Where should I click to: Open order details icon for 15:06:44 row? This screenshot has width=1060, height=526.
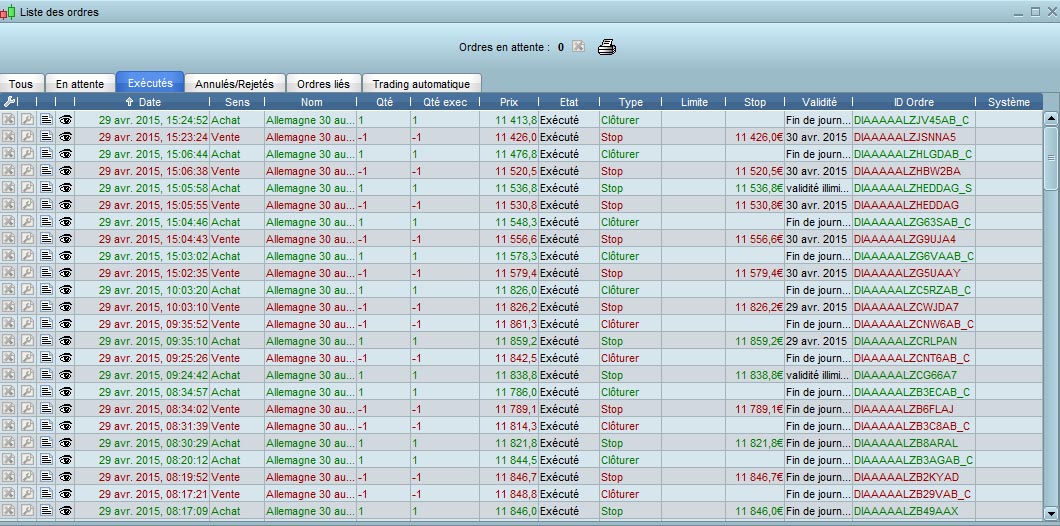point(46,153)
